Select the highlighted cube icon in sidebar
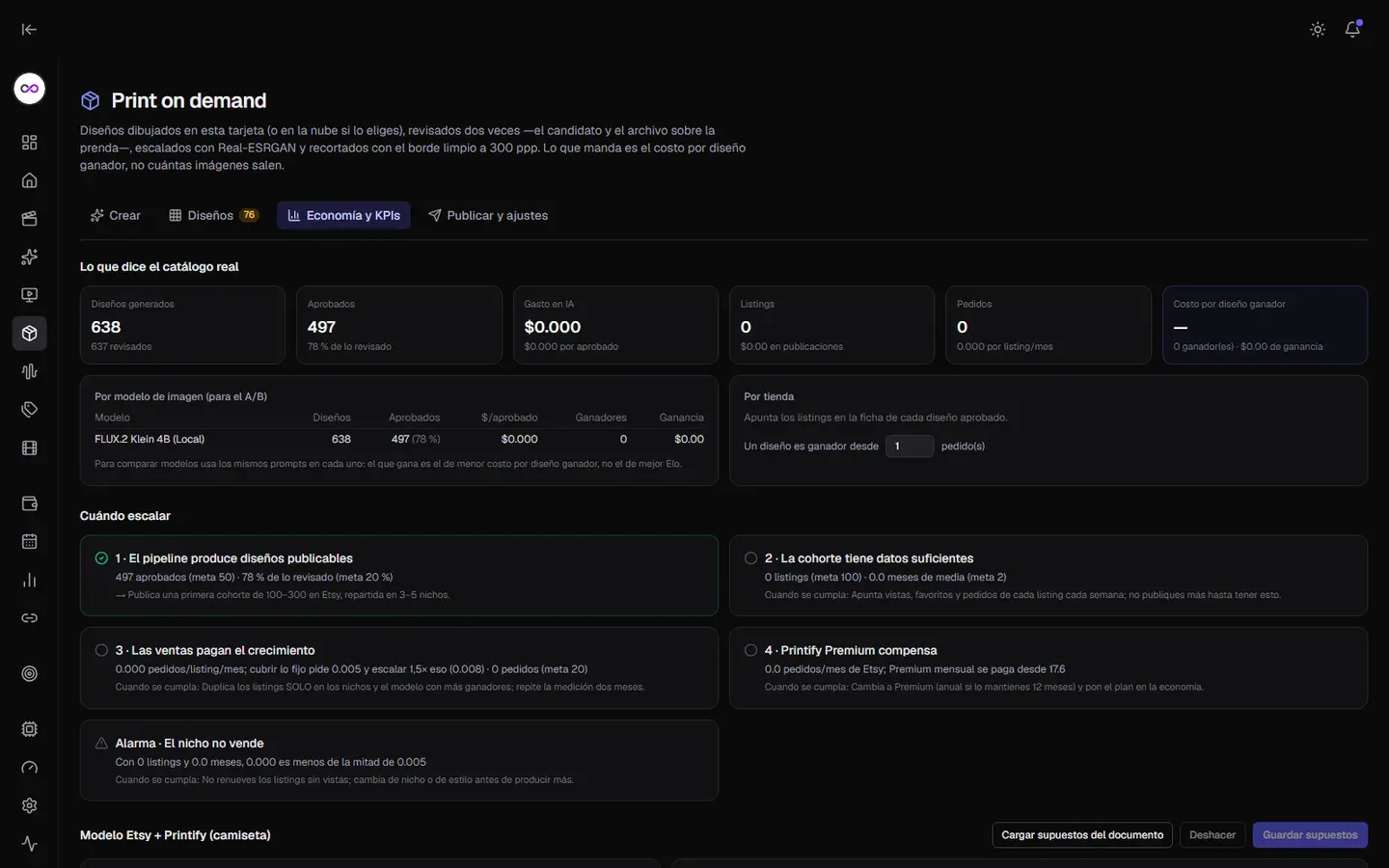The height and width of the screenshot is (868, 1389). 30,333
